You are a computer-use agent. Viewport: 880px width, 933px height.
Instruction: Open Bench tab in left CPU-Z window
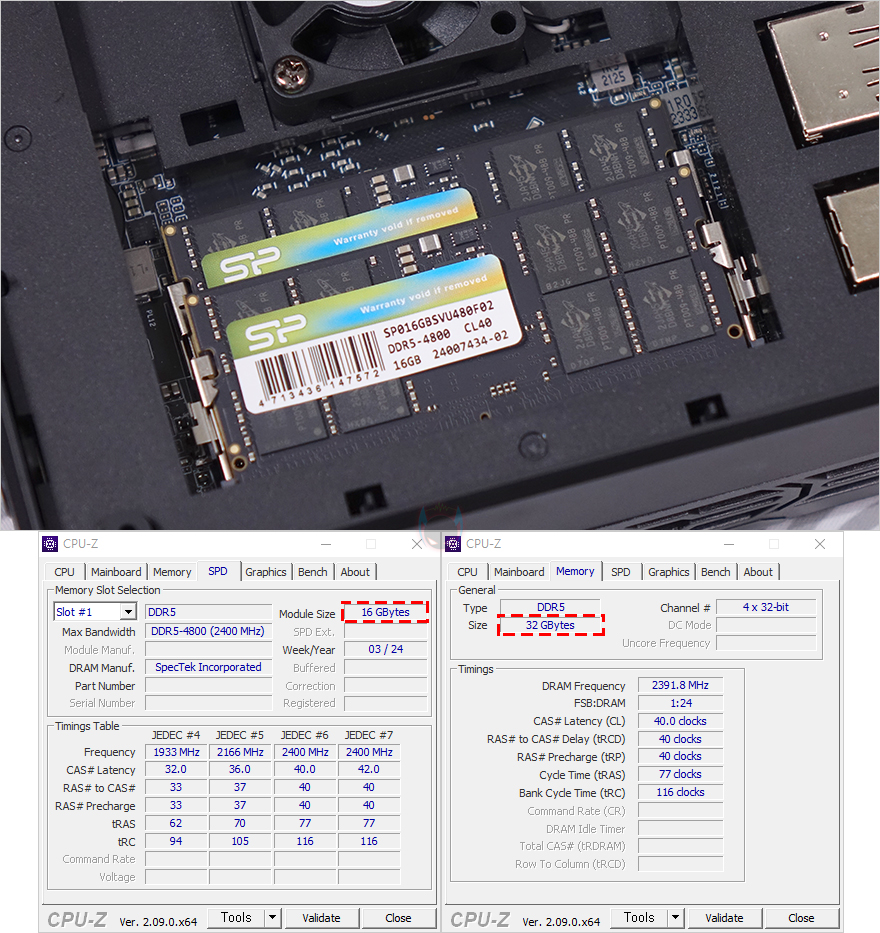coord(313,572)
